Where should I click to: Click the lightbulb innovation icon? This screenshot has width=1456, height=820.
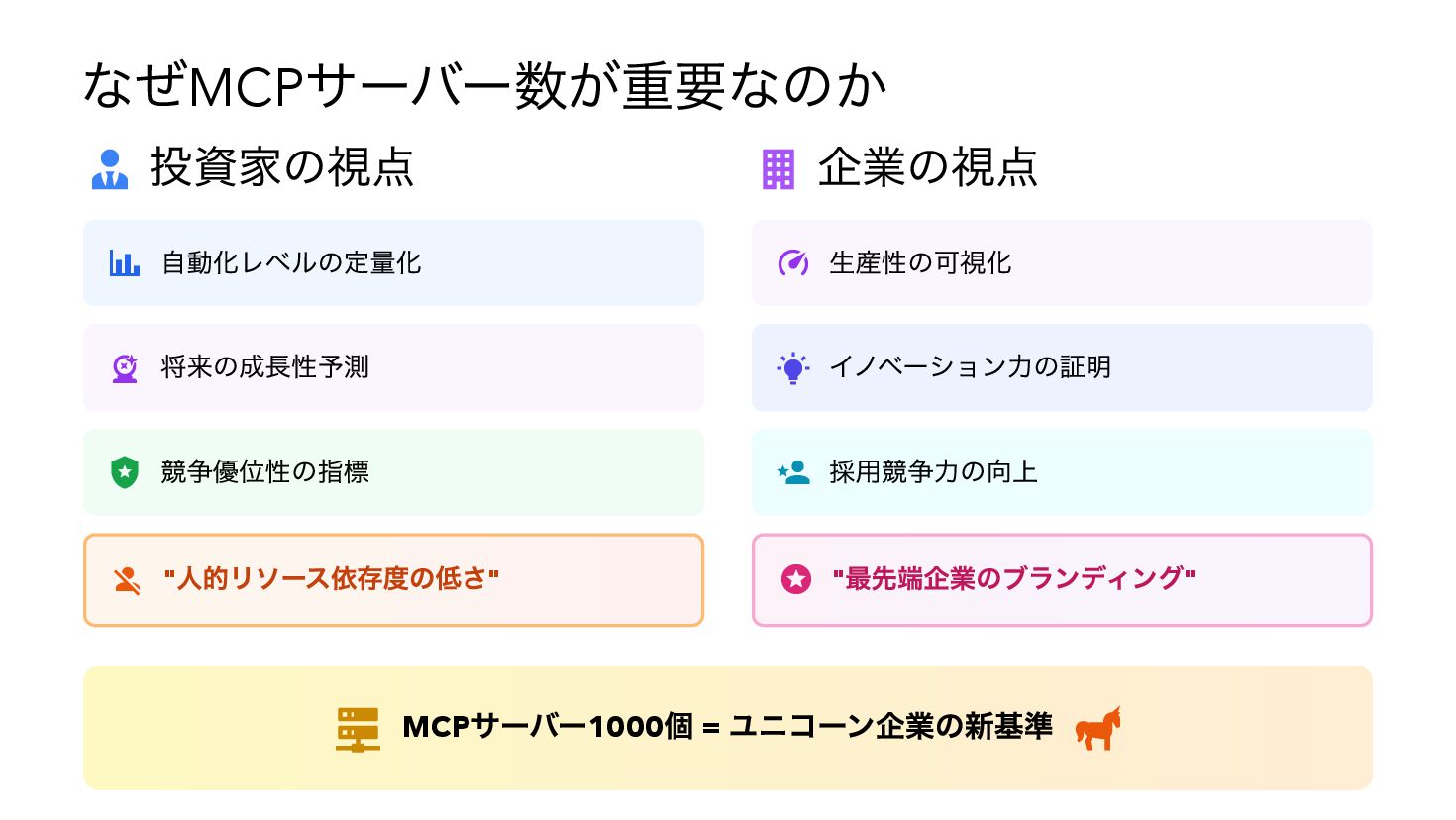[x=793, y=367]
